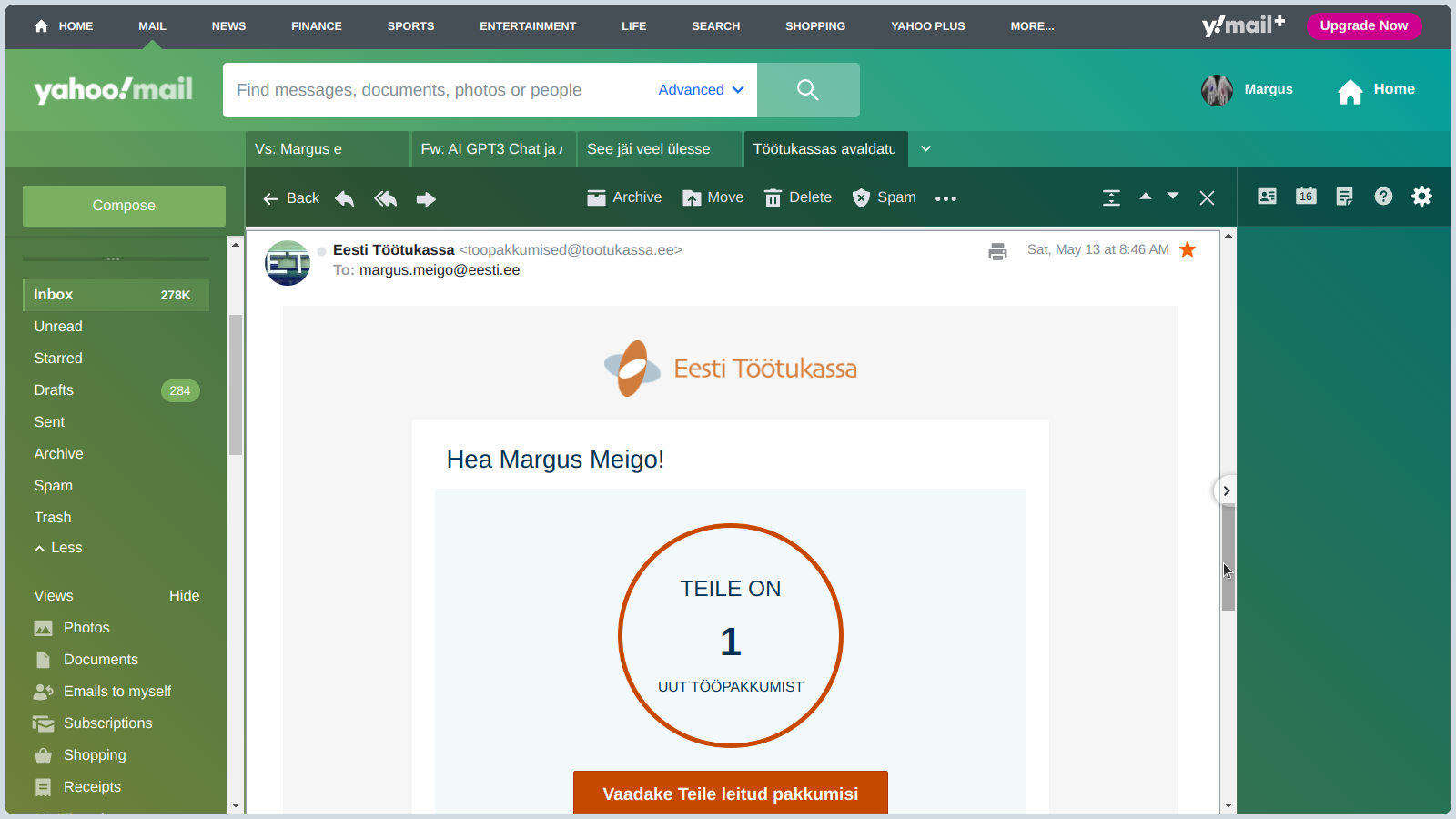Close the open email with X

[x=1207, y=198]
